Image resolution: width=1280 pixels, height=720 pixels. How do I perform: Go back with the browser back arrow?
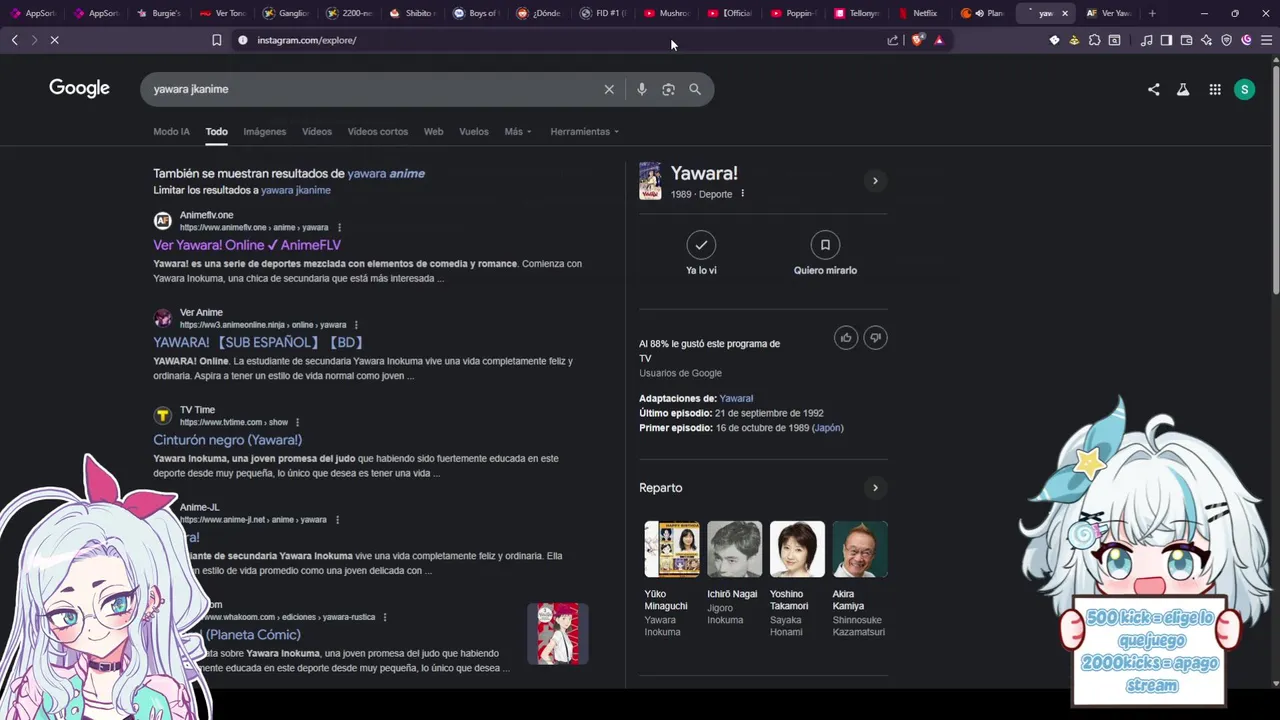[x=15, y=40]
